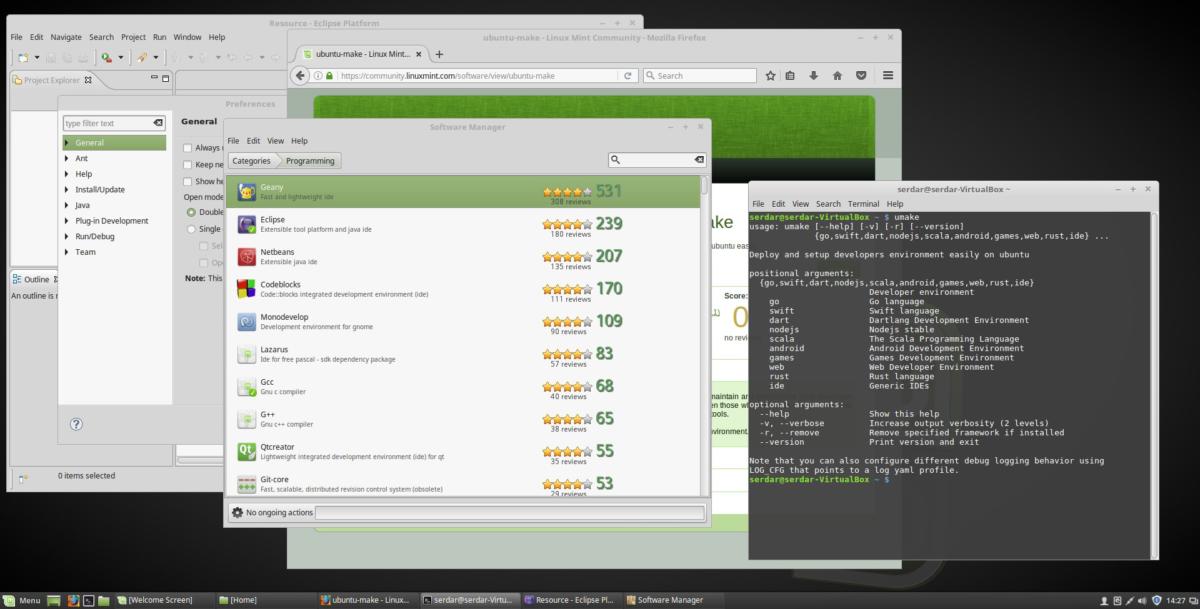This screenshot has width=1200, height=609.
Task: Open the View menu in Software Manager
Action: [x=275, y=141]
